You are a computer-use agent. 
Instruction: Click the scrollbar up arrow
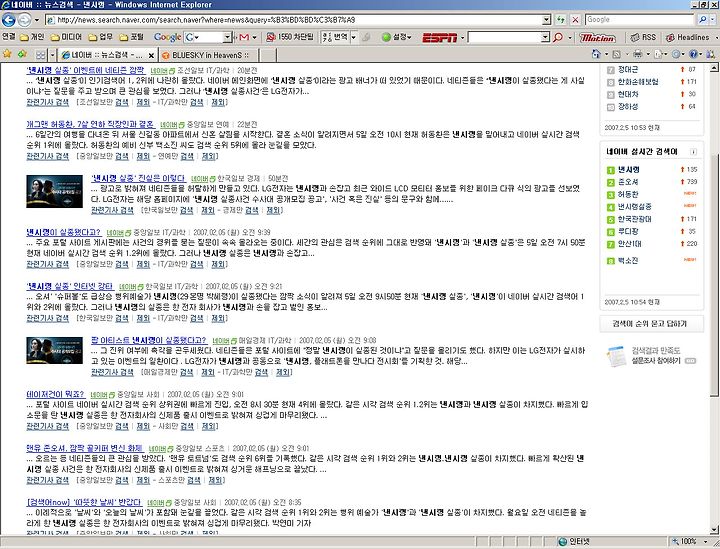pos(714,68)
